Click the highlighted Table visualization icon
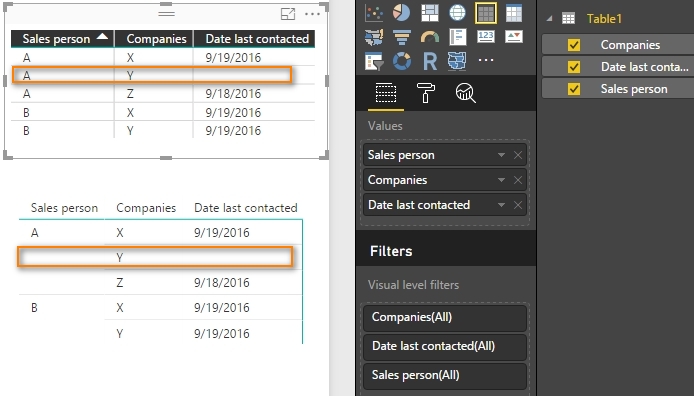 (486, 13)
